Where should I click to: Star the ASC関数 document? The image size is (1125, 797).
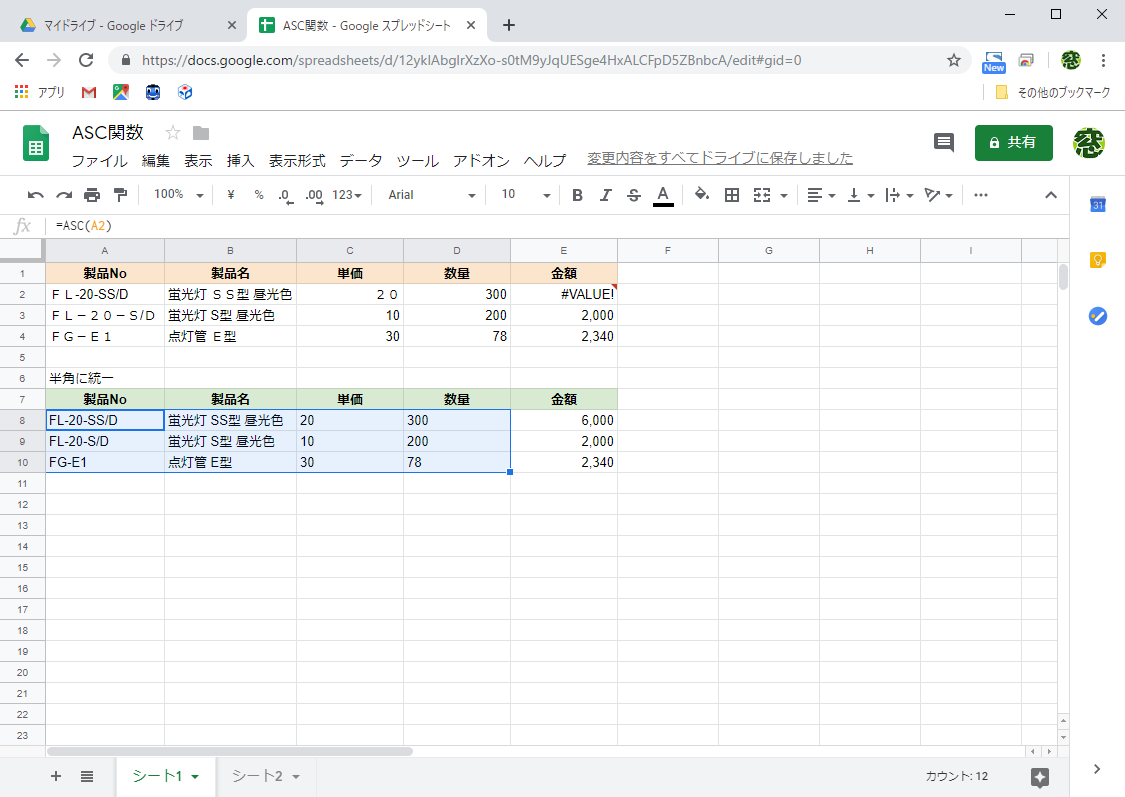click(x=172, y=133)
